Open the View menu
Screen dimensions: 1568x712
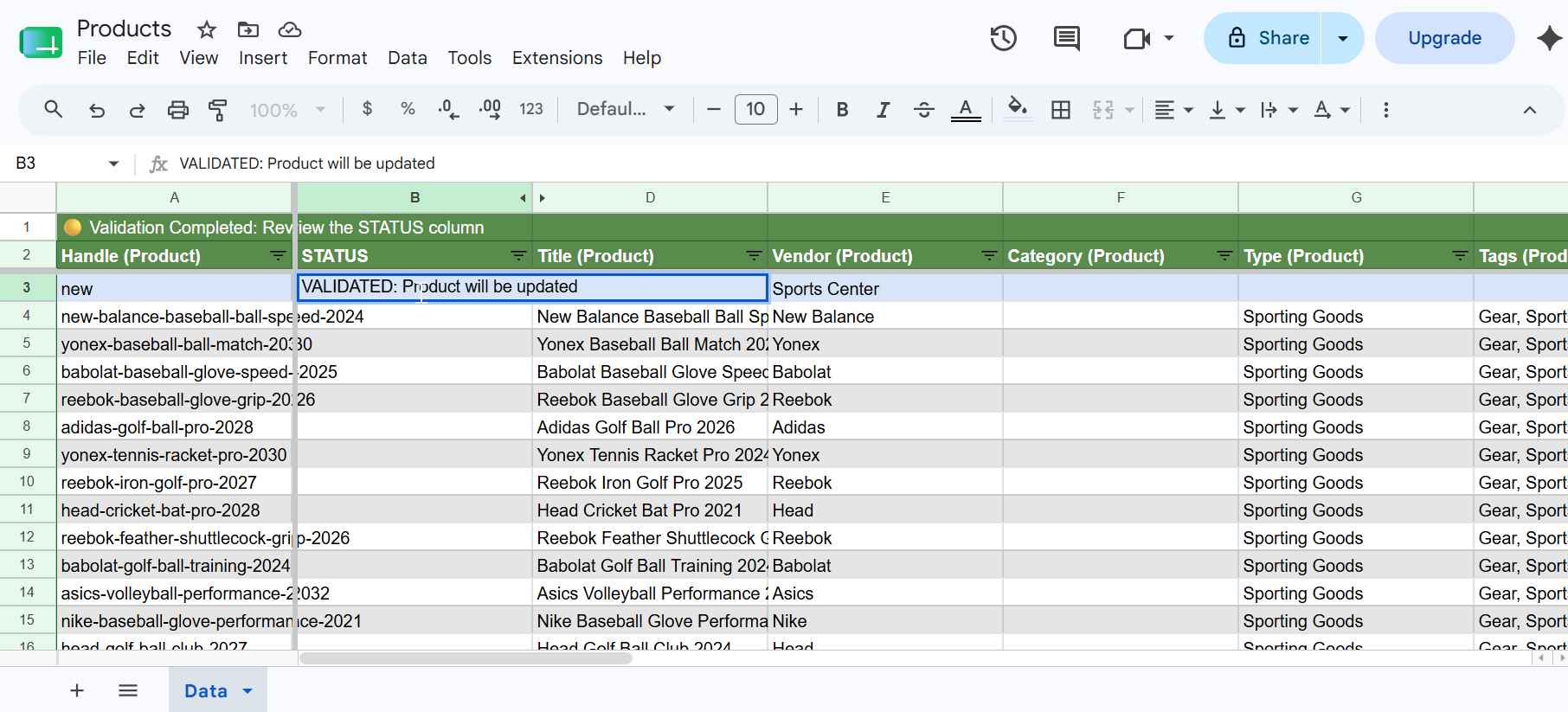(199, 58)
